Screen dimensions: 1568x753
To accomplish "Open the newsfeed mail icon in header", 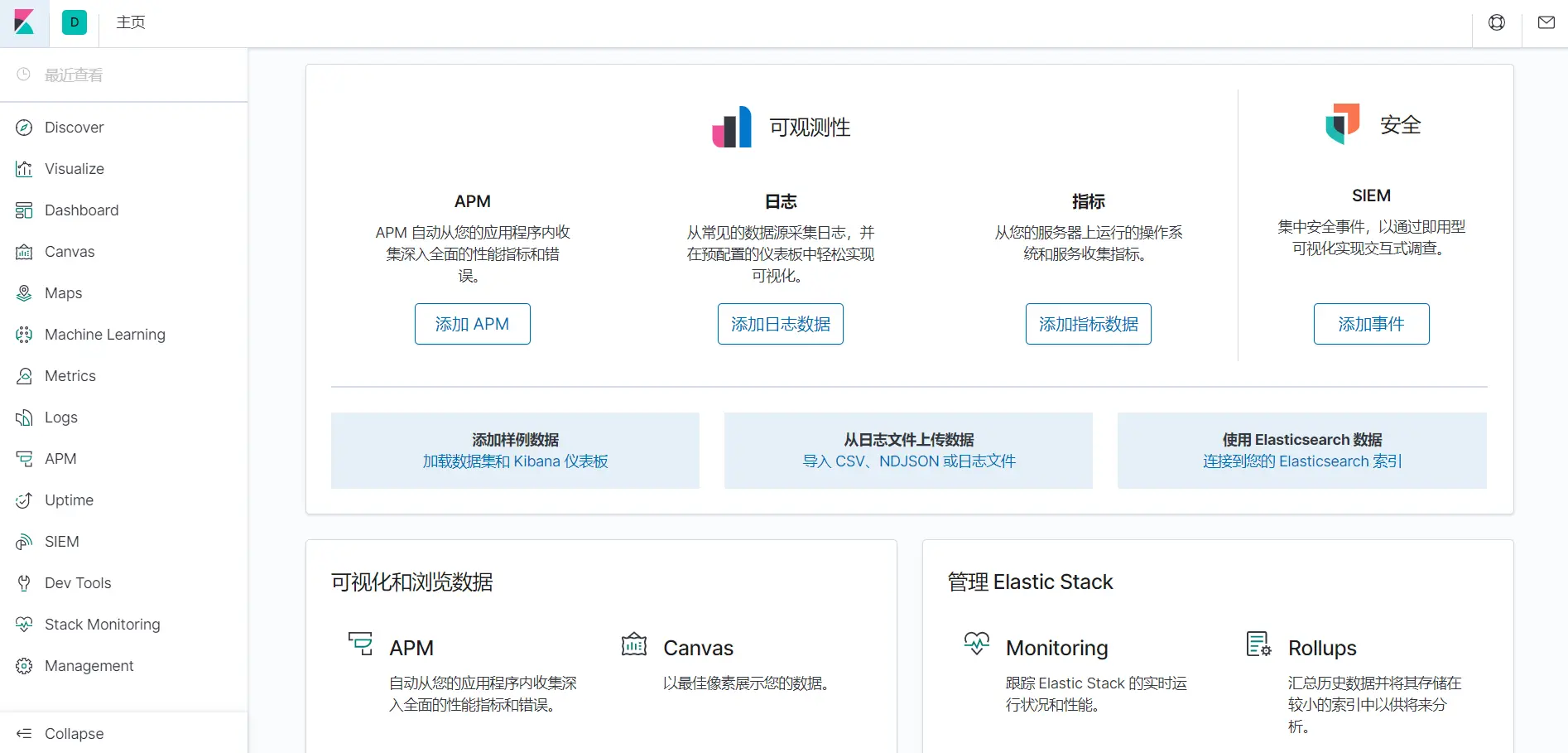I will [x=1546, y=22].
